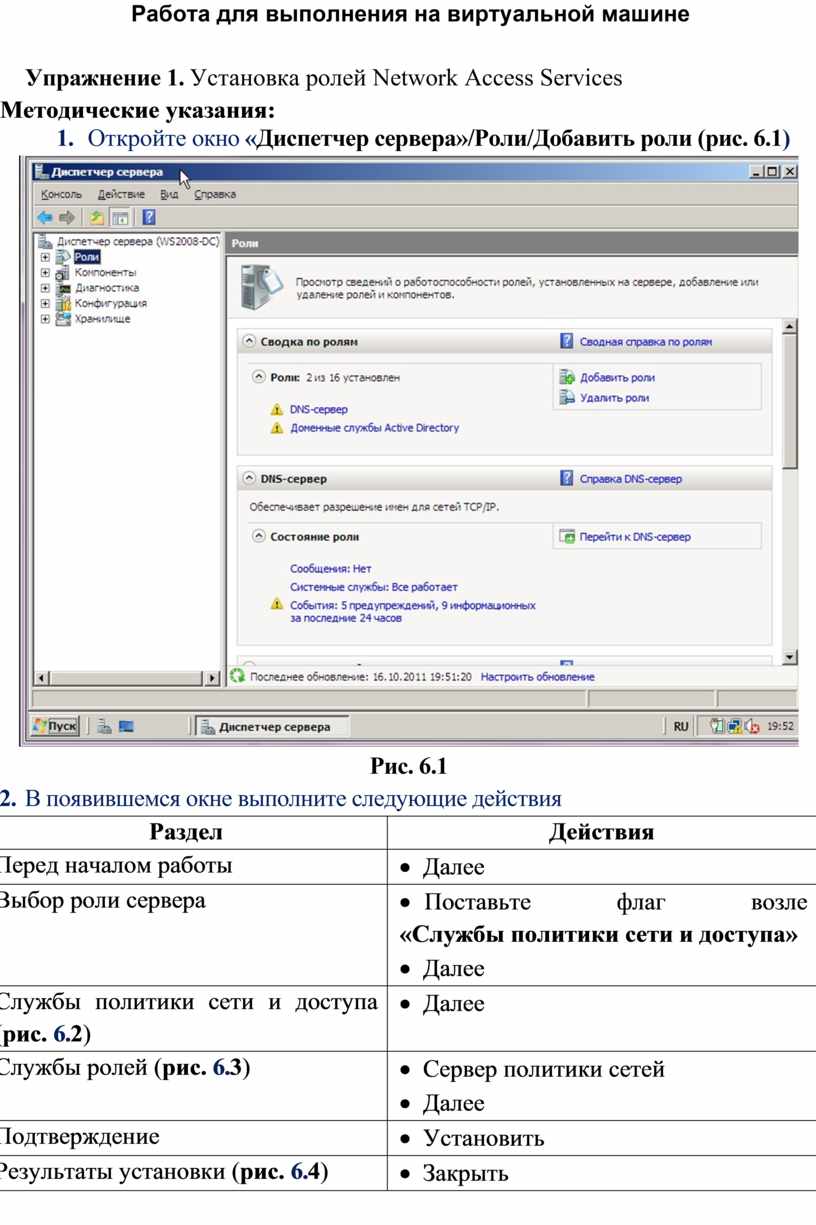This screenshot has height=1225, width=816.
Task: Click the Диагностика node icon in the tree
Action: pyautogui.click(x=63, y=288)
